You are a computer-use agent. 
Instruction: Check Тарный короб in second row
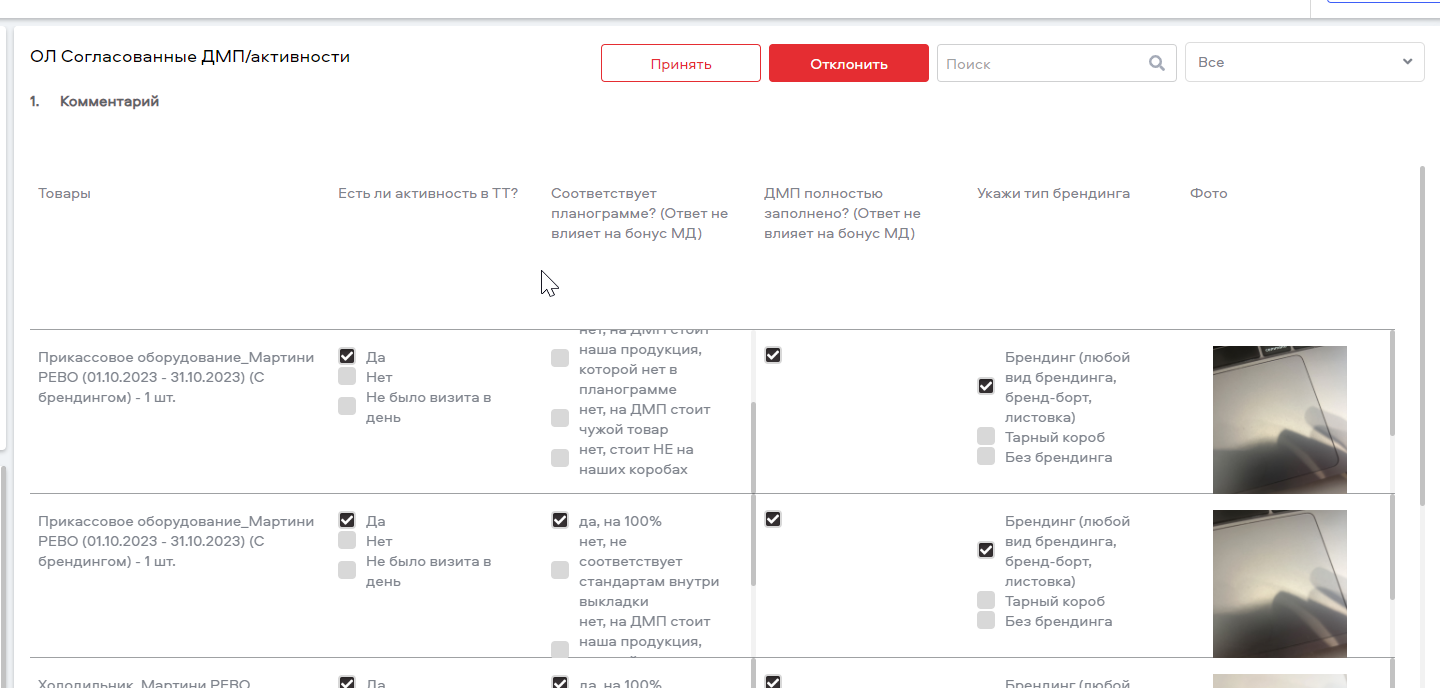coord(986,600)
